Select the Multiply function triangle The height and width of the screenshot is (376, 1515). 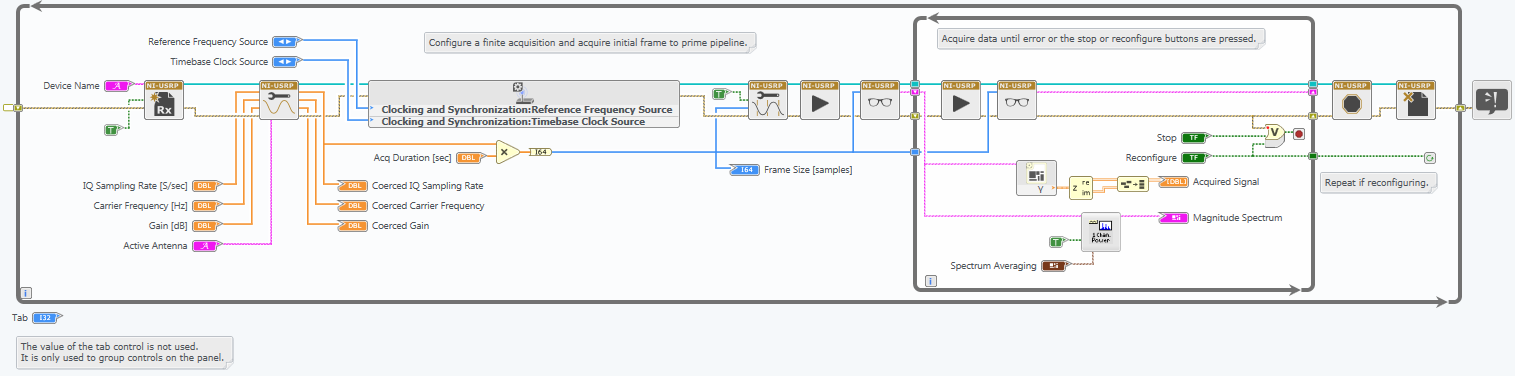(507, 152)
